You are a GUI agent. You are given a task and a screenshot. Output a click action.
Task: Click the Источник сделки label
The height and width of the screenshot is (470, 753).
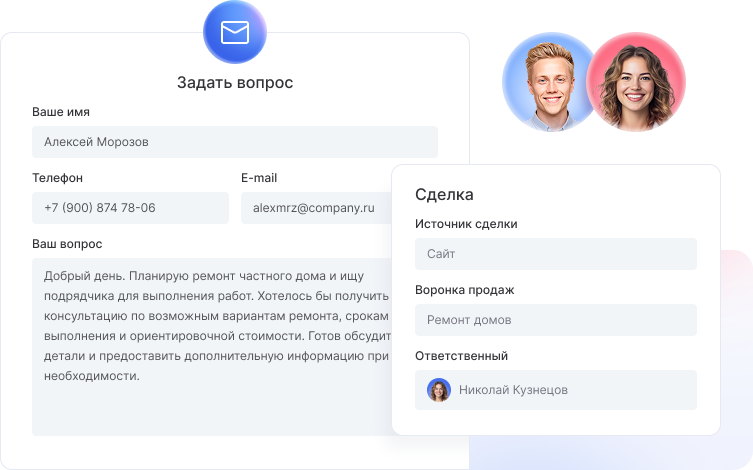pos(466,224)
